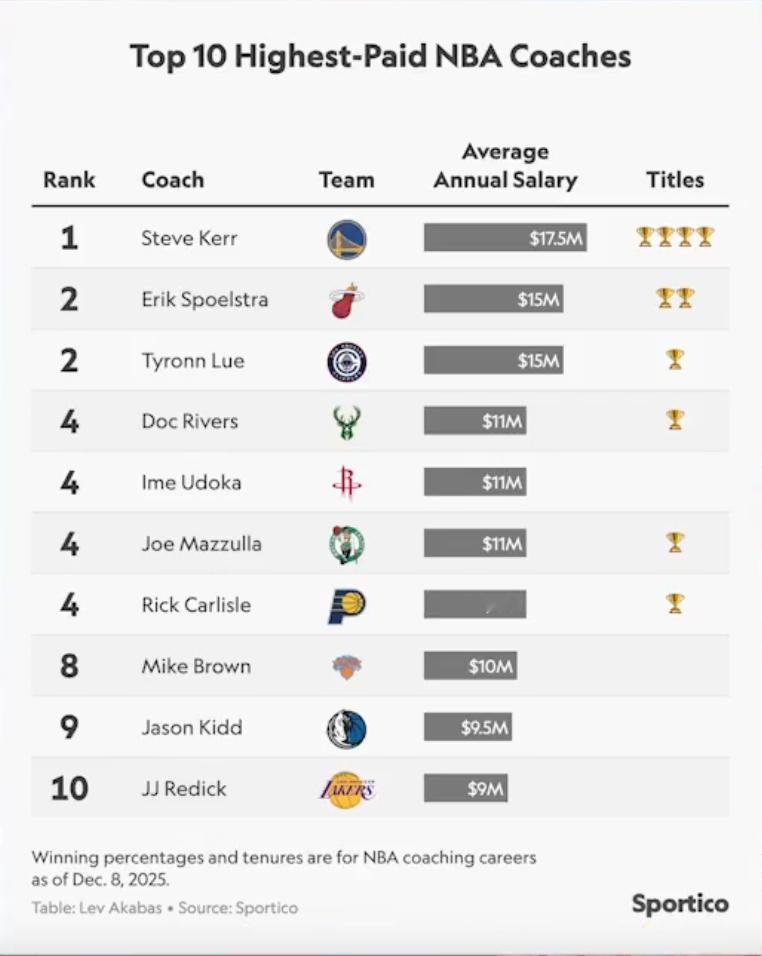Viewport: 762px width, 956px height.
Task: Click the $9M salary bar
Action: (465, 788)
